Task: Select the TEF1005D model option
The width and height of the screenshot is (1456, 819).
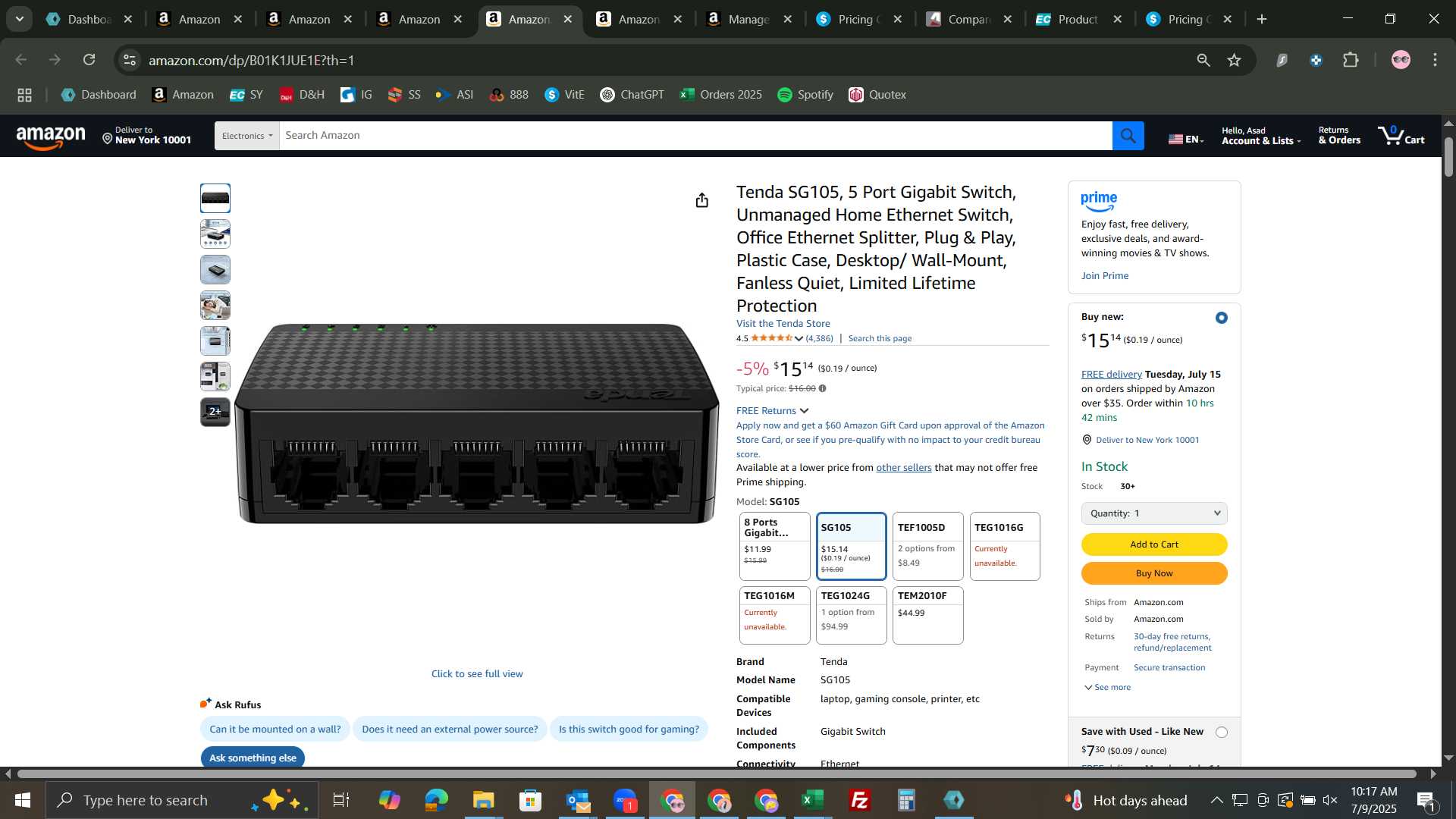Action: point(927,546)
